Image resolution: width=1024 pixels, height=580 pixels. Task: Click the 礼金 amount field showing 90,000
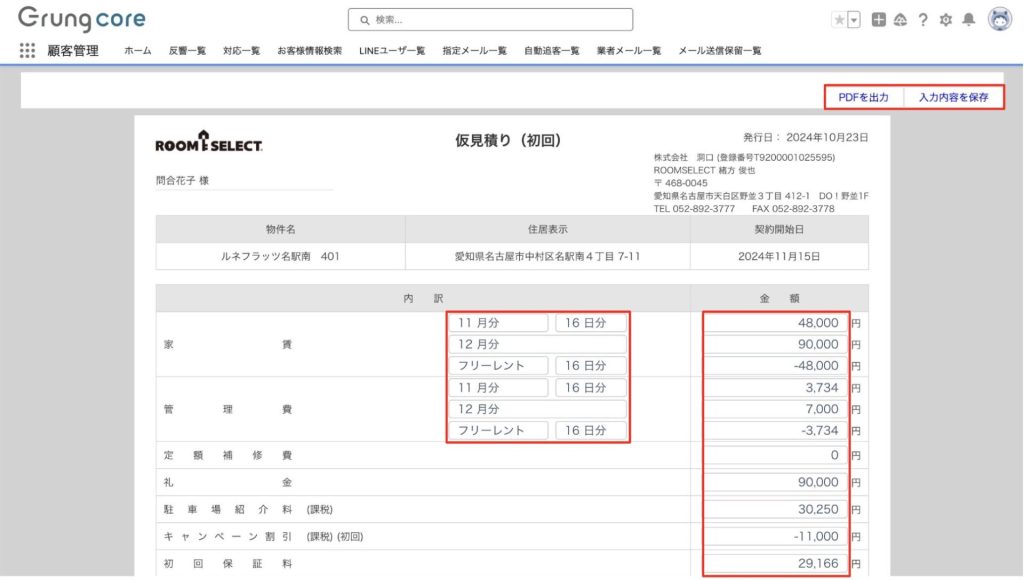pos(775,482)
